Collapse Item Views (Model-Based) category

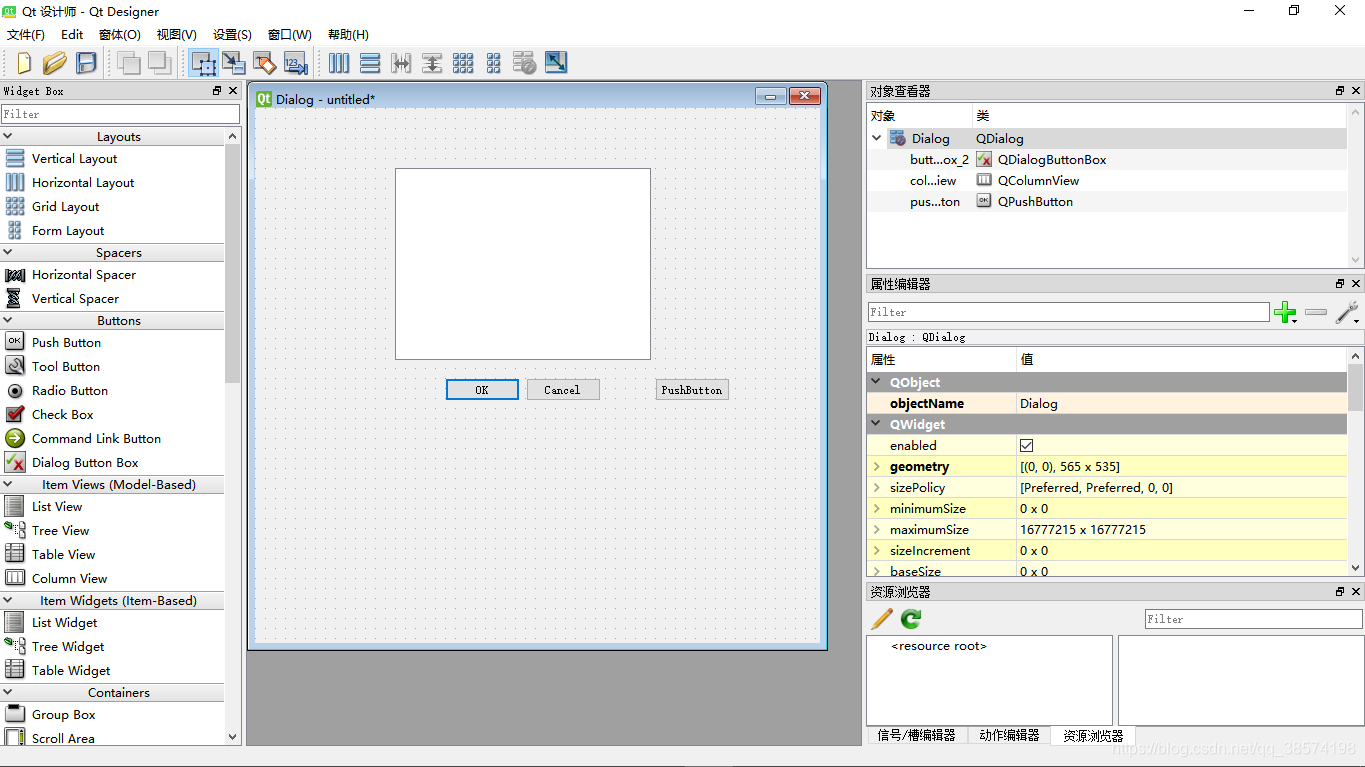tap(8, 485)
